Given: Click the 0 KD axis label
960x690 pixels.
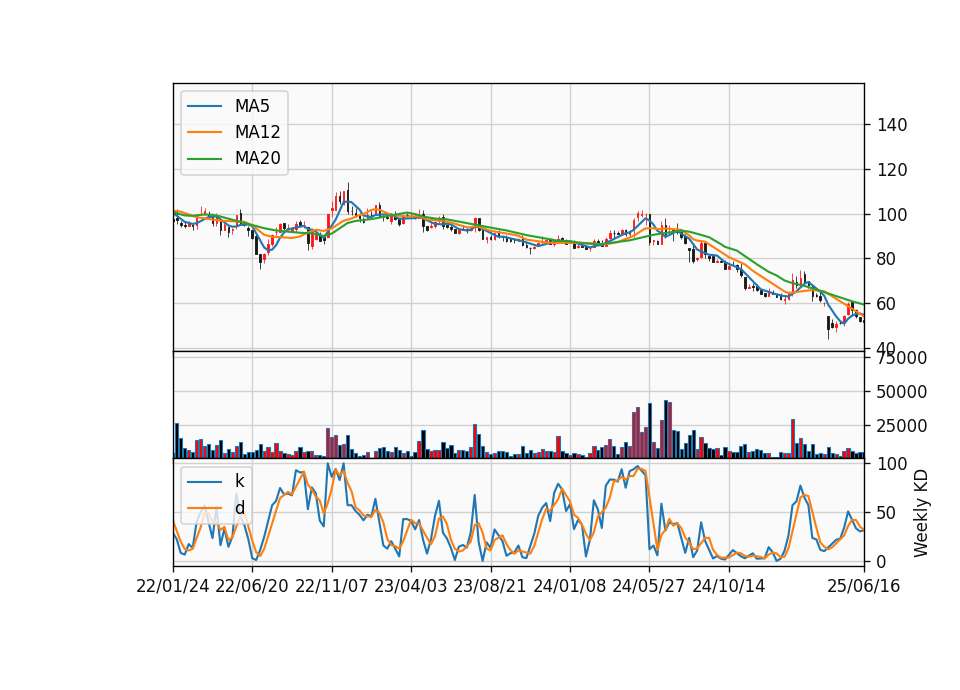Looking at the screenshot, I should [x=882, y=561].
